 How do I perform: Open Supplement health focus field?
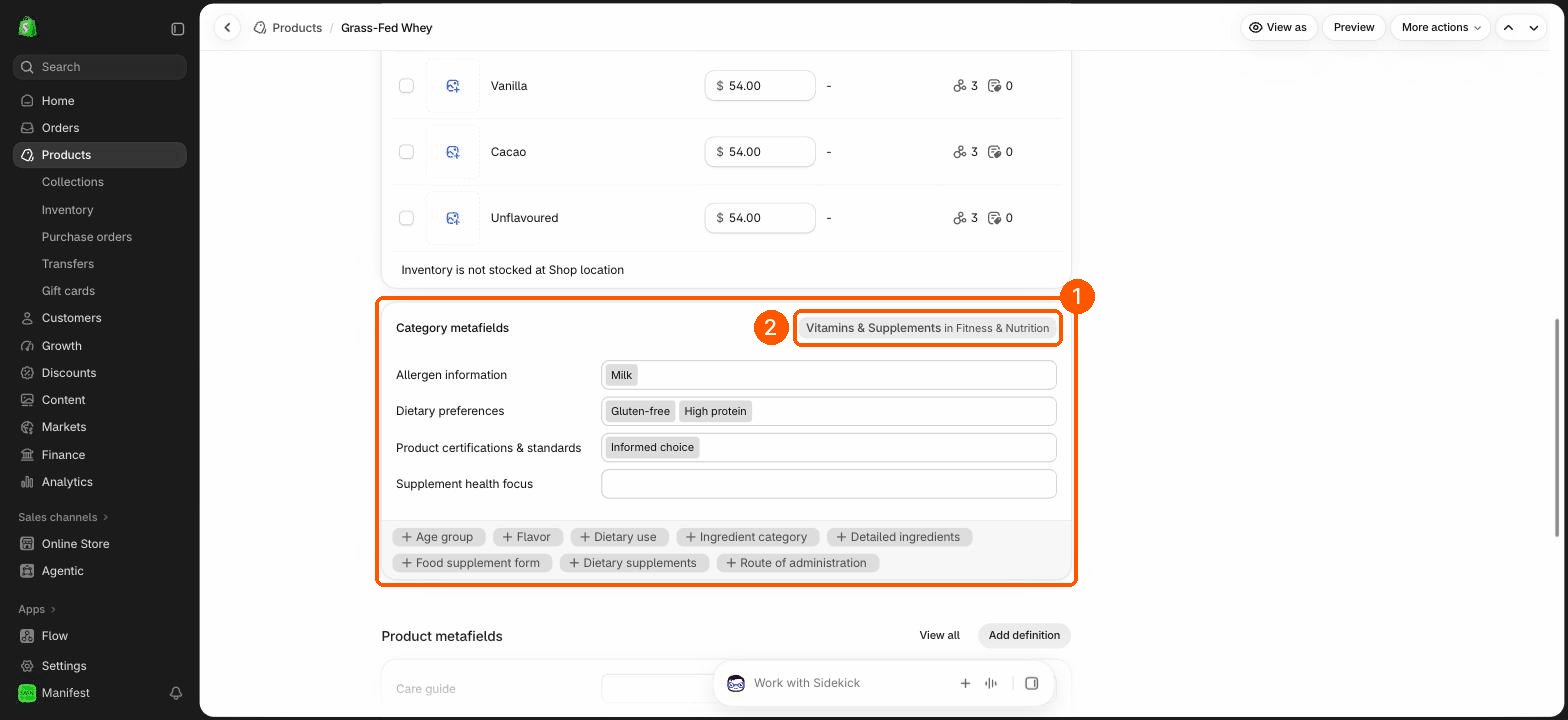click(829, 484)
